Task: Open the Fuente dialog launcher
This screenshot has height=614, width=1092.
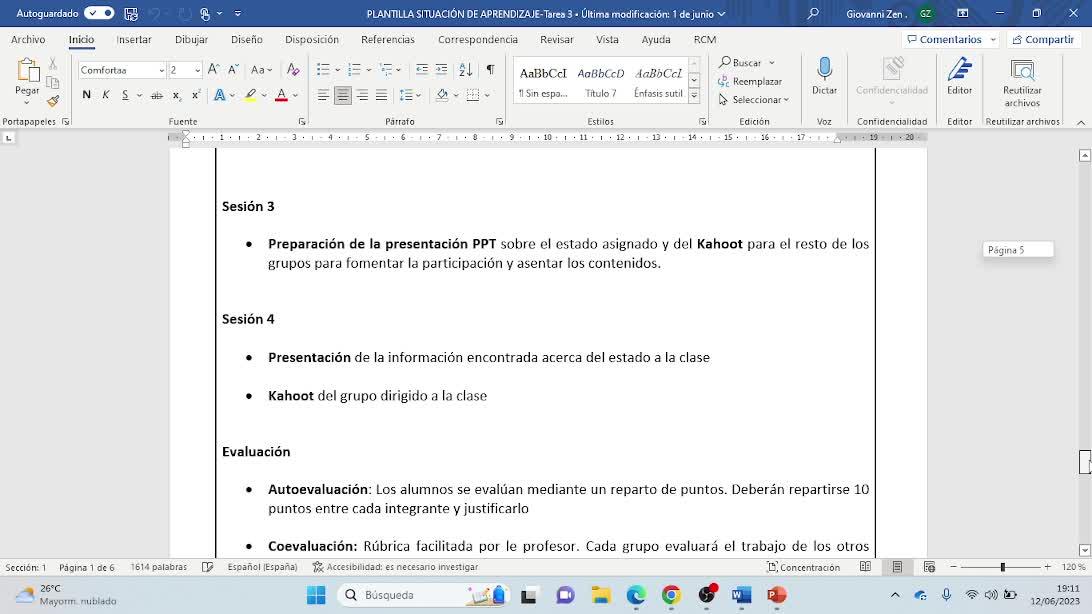Action: [302, 122]
